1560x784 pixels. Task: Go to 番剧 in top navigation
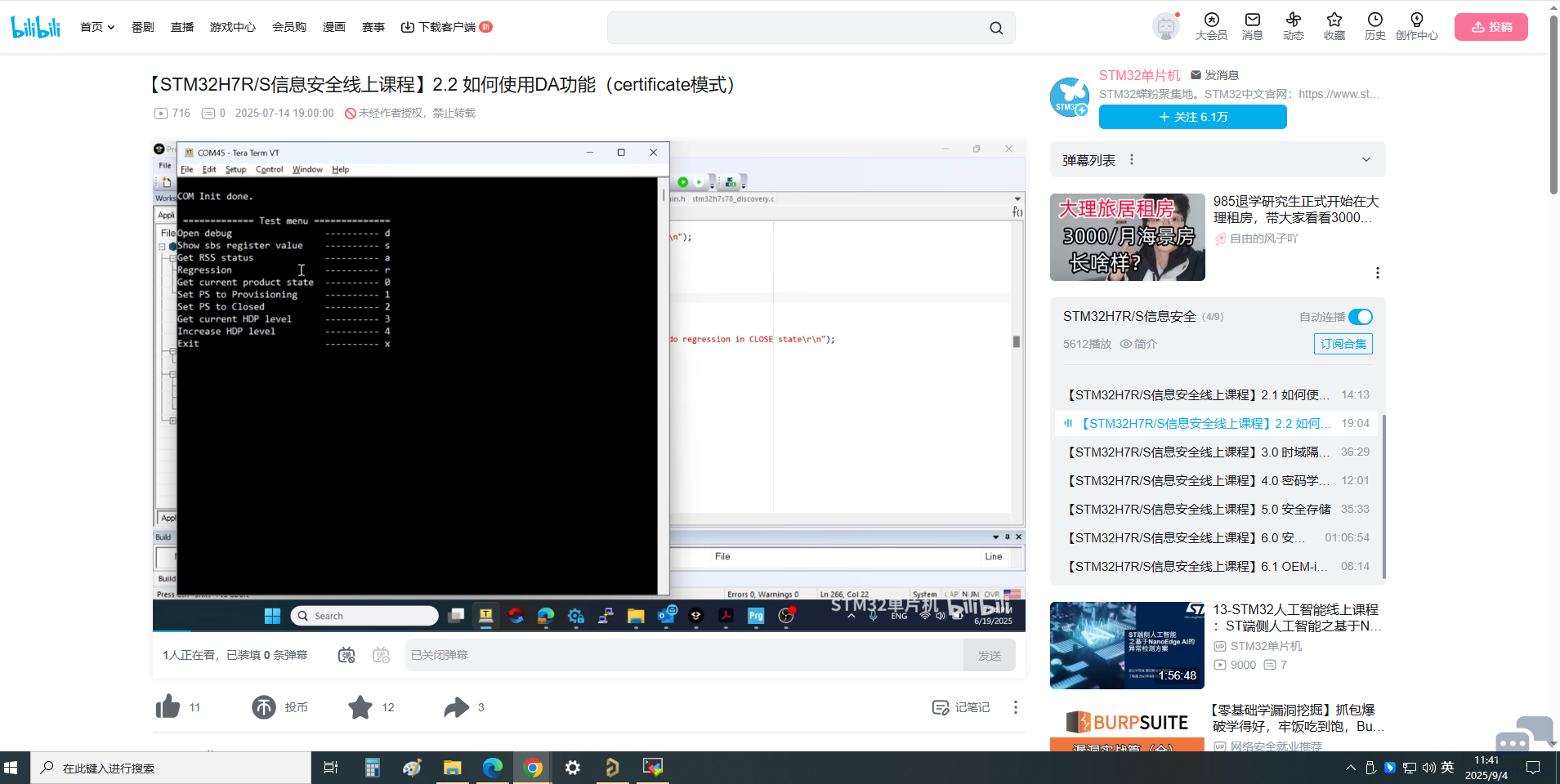point(143,27)
